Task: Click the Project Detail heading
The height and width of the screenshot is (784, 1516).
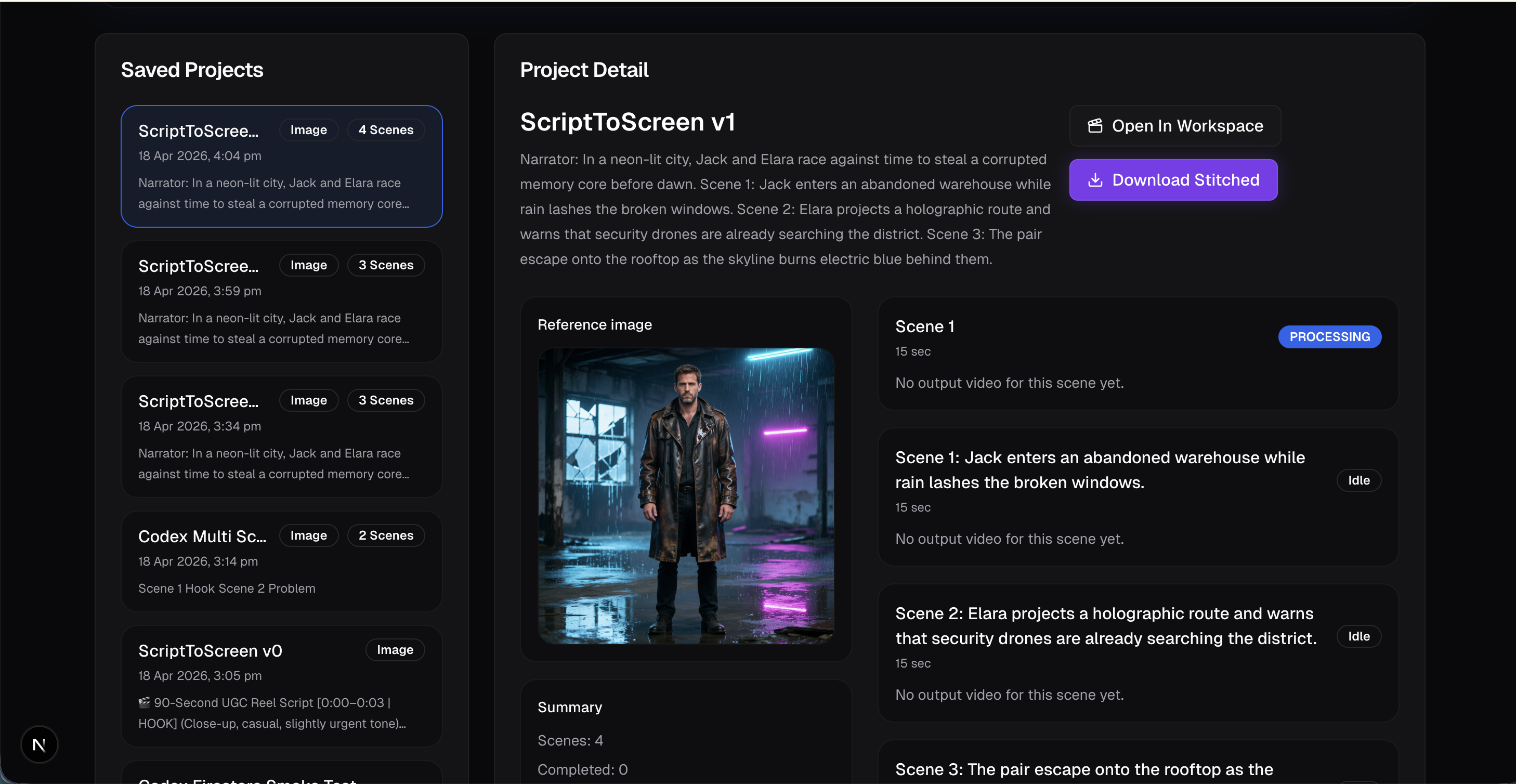Action: tap(584, 70)
